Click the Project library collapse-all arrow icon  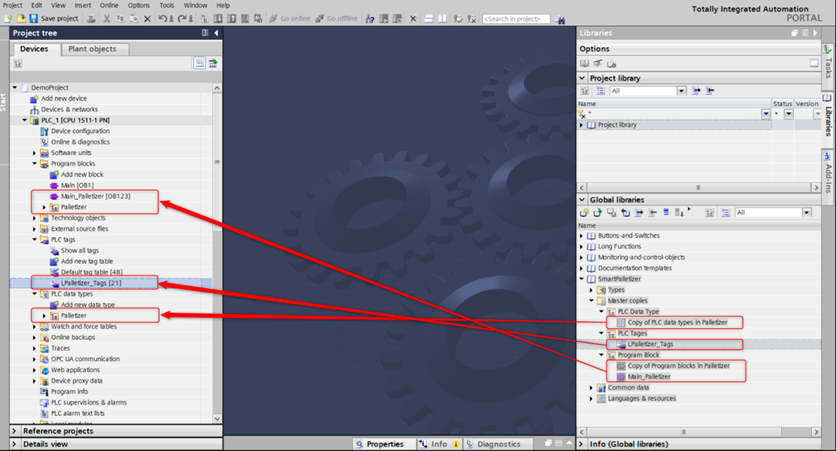tap(710, 91)
